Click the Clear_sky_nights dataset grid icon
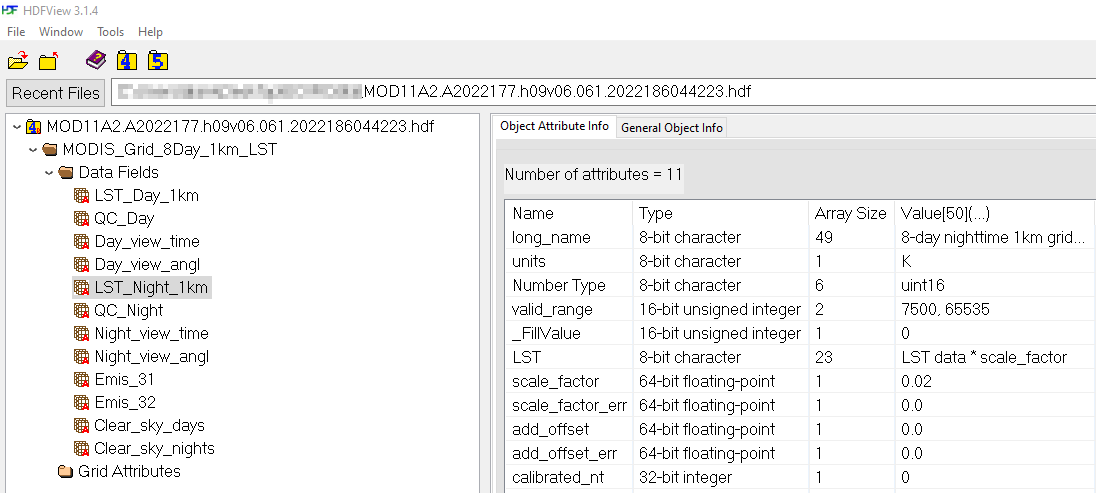The width and height of the screenshot is (1096, 493). coord(82,449)
